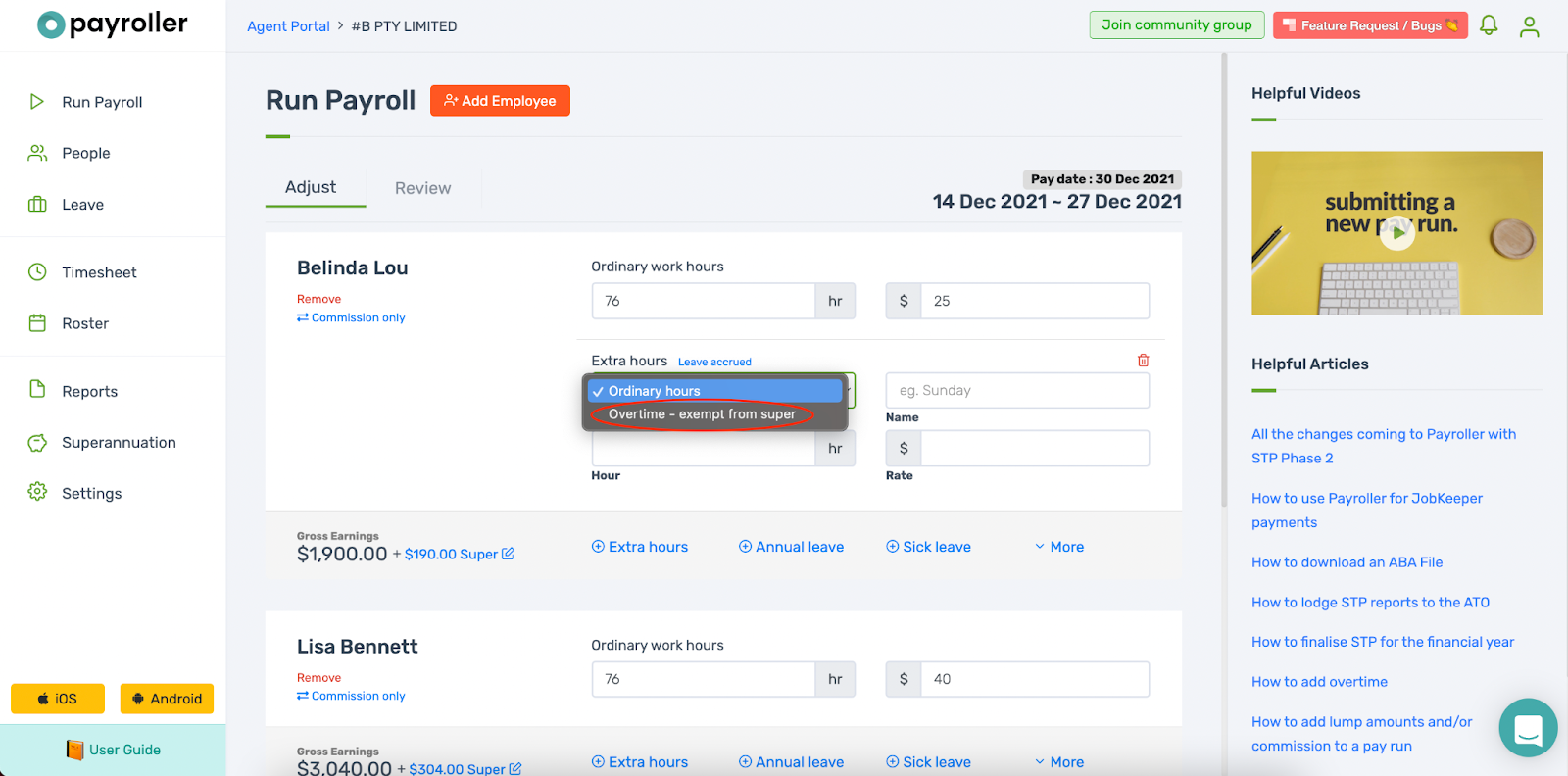
Task: Click Belinda Lou's ordinary work hours field
Action: tap(703, 301)
